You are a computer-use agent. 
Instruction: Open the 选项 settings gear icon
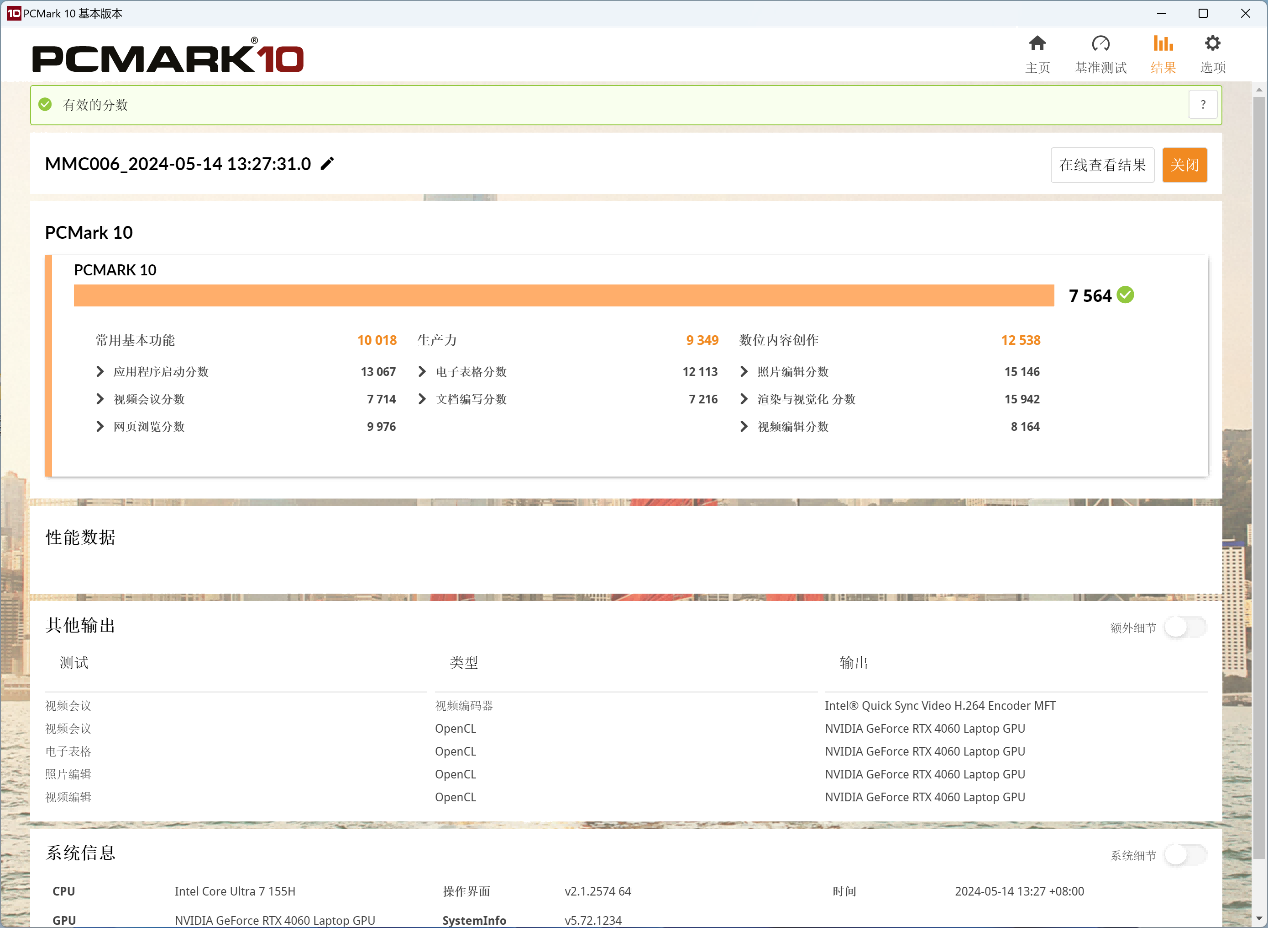click(x=1212, y=44)
